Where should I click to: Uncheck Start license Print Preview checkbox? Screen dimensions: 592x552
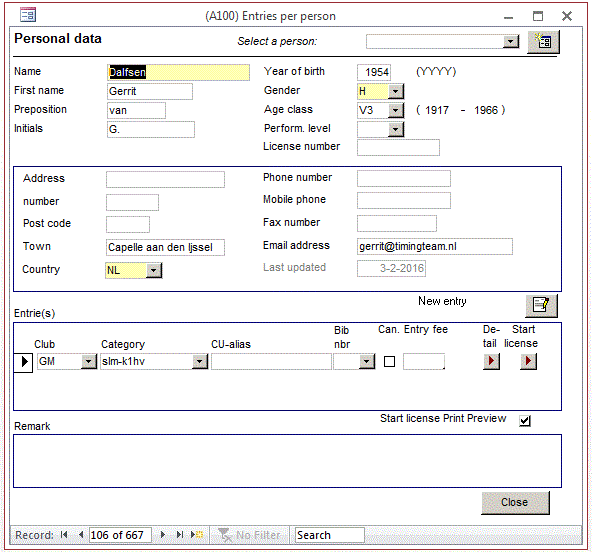[525, 421]
